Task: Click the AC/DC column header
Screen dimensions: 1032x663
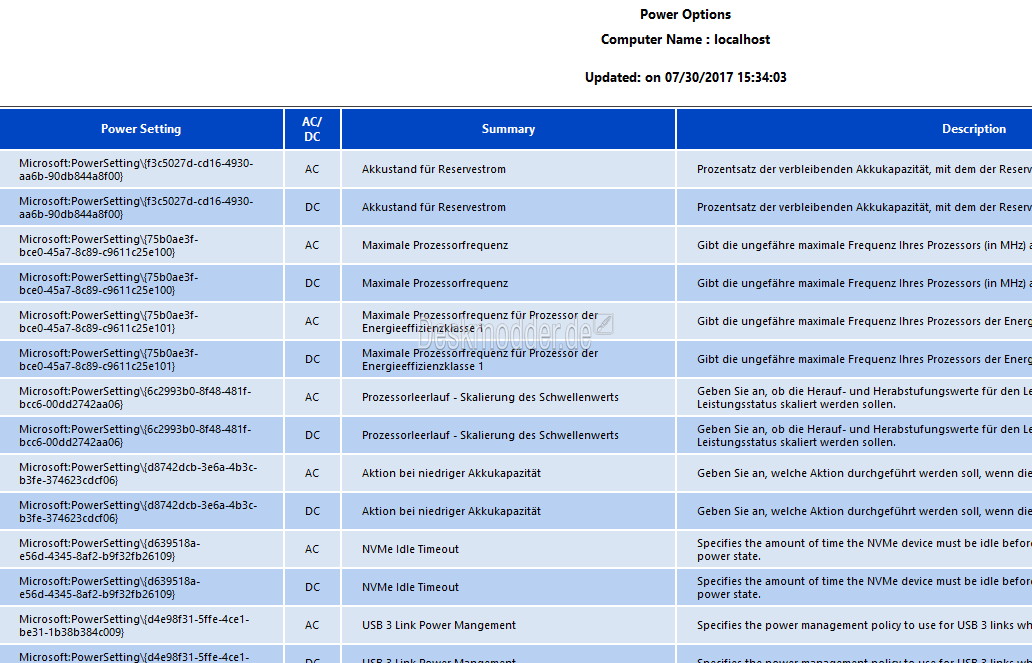Action: coord(312,129)
